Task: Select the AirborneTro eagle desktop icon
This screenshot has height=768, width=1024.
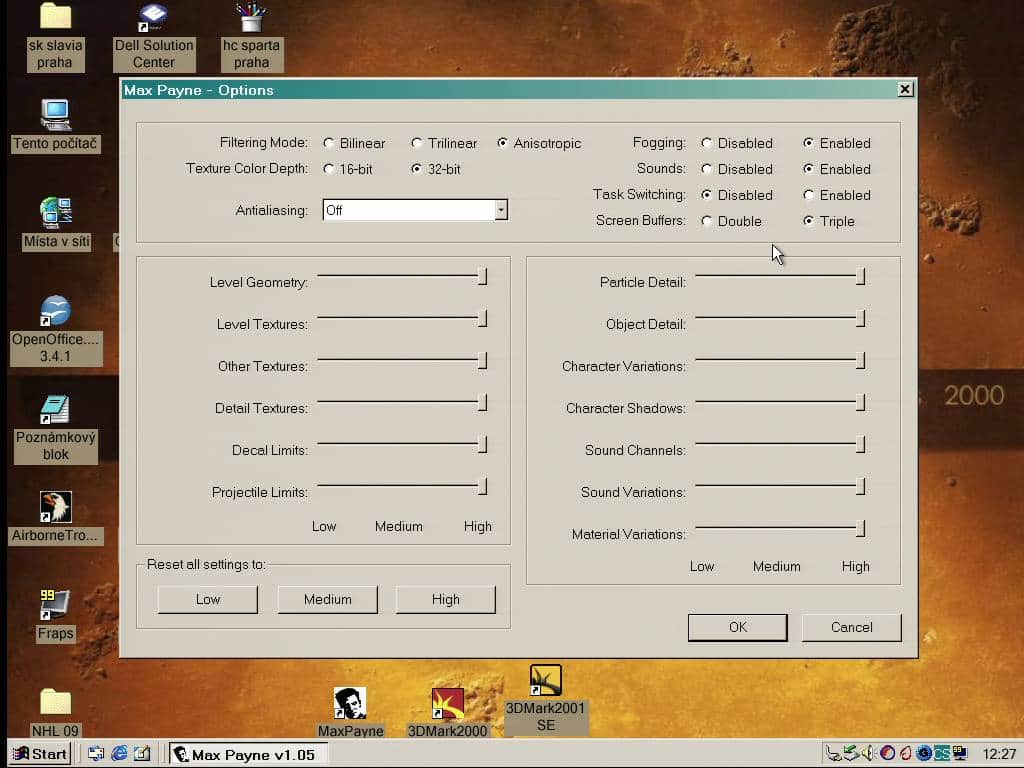Action: point(56,507)
